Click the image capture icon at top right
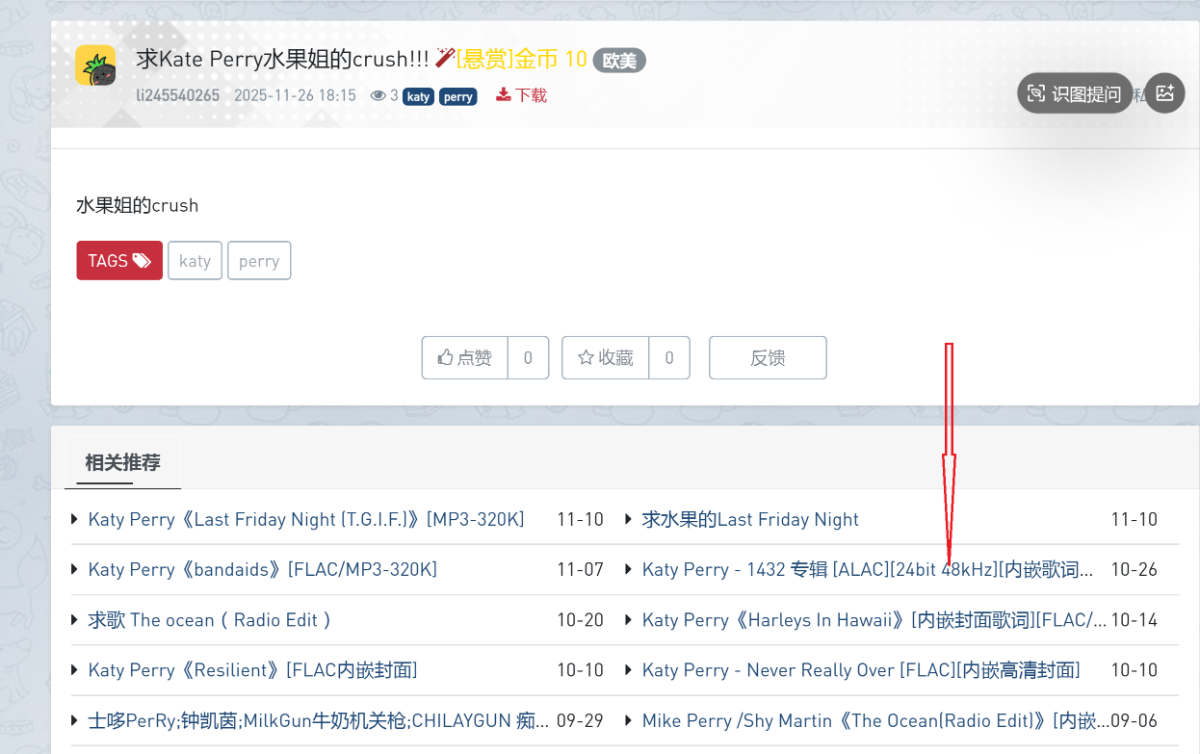The image size is (1200, 754). pos(1164,93)
